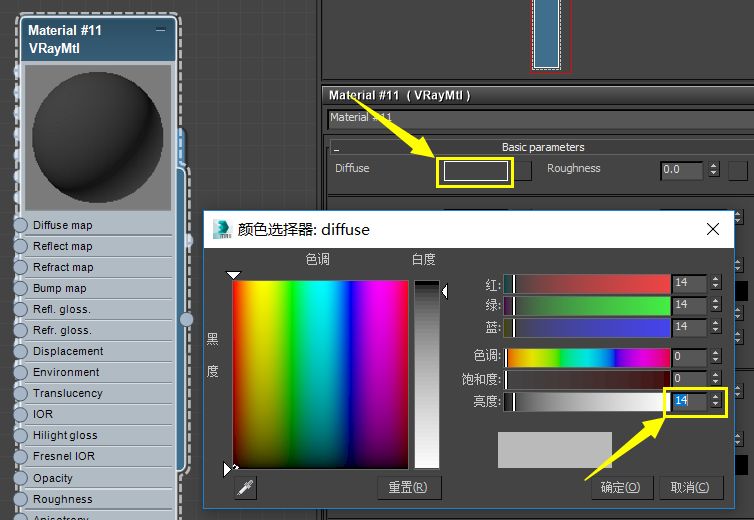This screenshot has width=754, height=520.
Task: Collapse the Basic parameters rollout
Action: pos(336,149)
